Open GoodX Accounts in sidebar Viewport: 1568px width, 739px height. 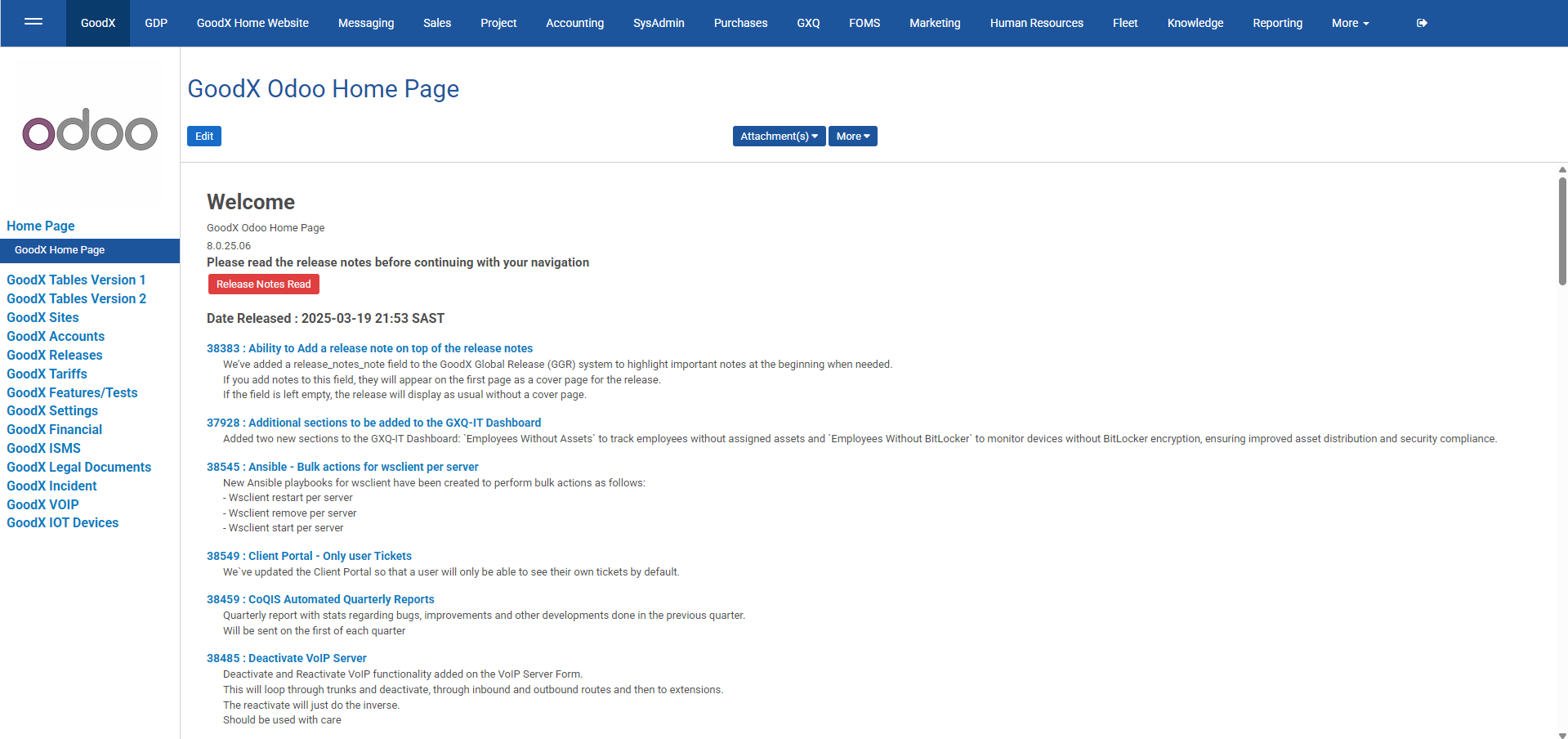[56, 336]
